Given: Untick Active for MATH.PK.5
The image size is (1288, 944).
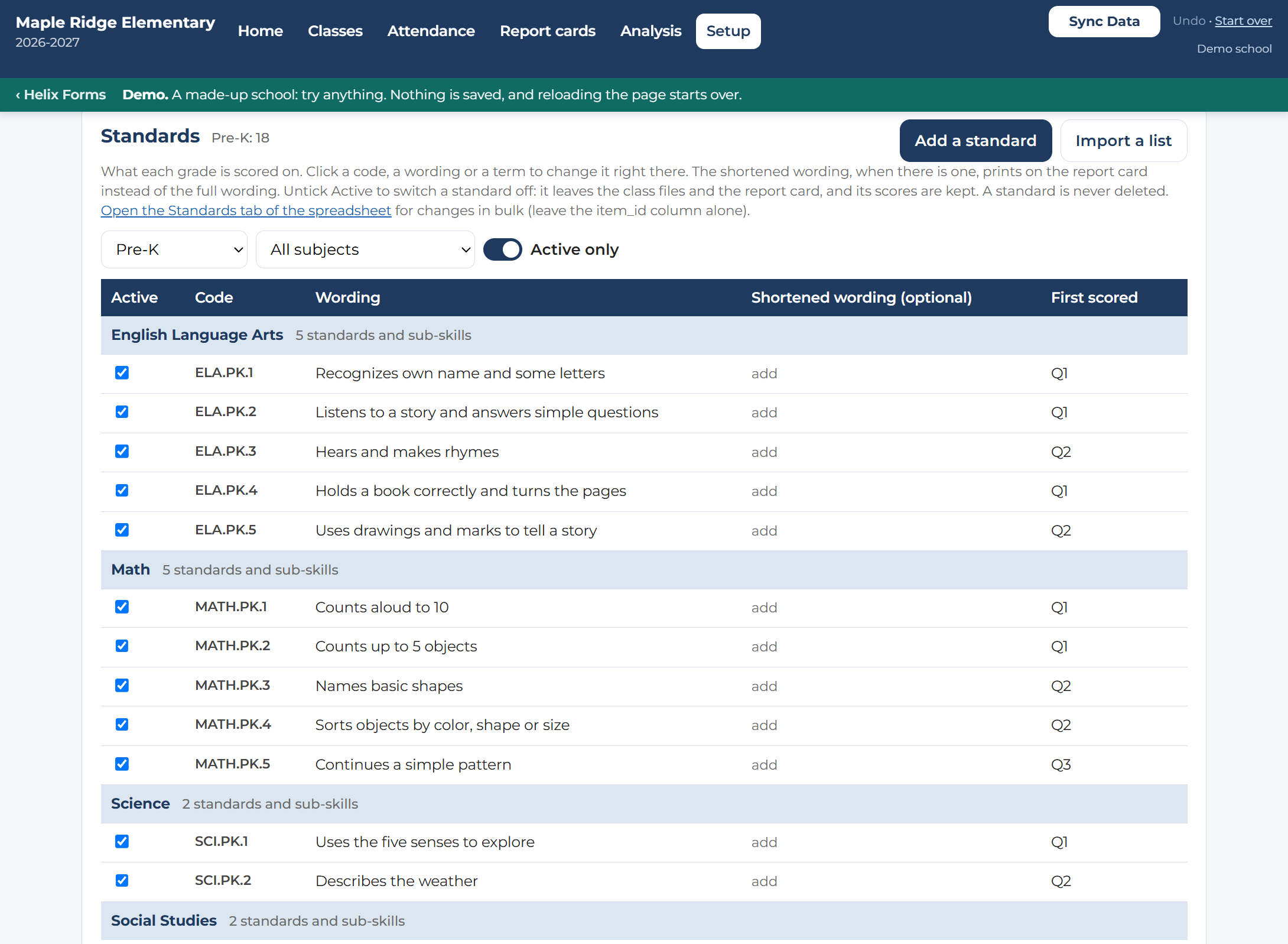Looking at the screenshot, I should click(x=122, y=764).
